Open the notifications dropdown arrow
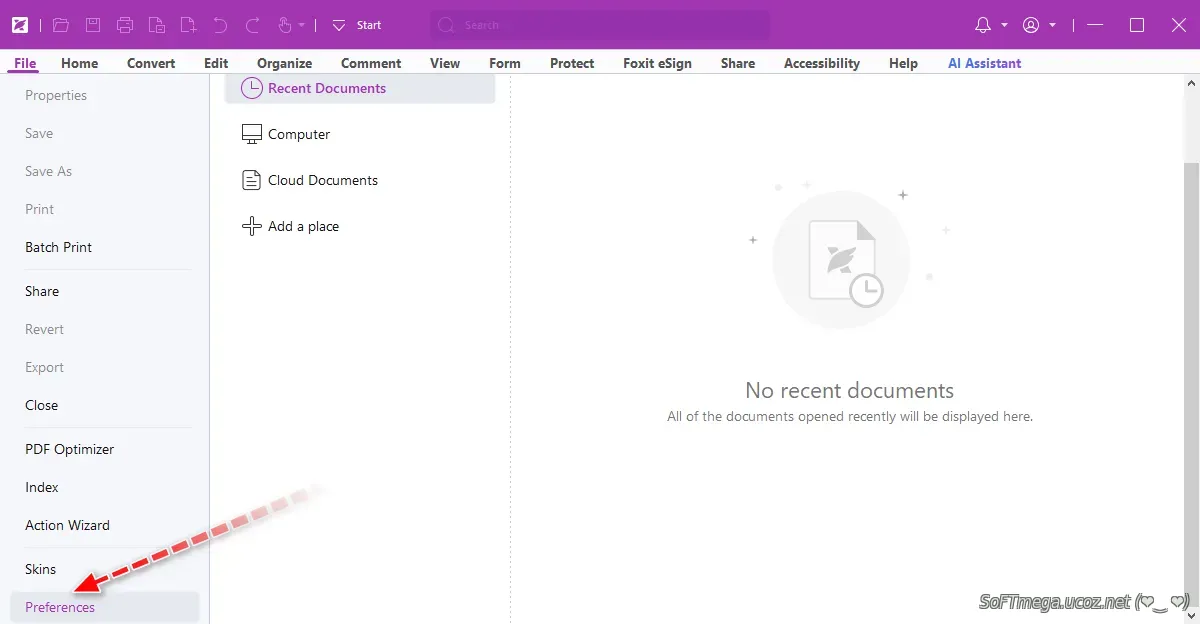Screen dimensions: 1200x624 point(1003,25)
